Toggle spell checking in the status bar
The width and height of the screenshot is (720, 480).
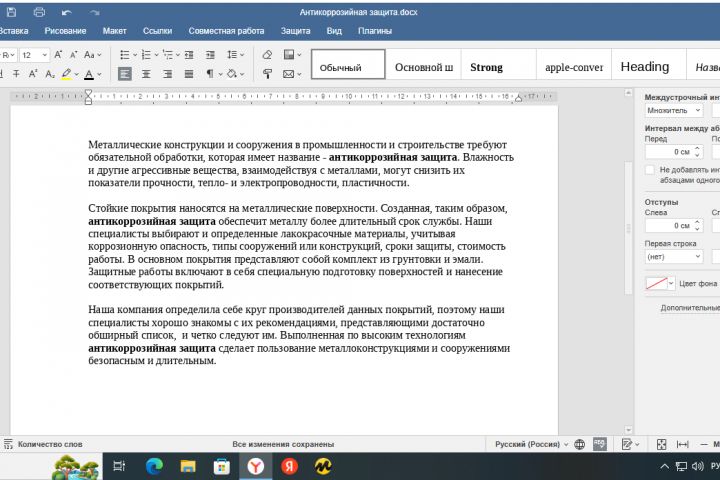coord(600,444)
